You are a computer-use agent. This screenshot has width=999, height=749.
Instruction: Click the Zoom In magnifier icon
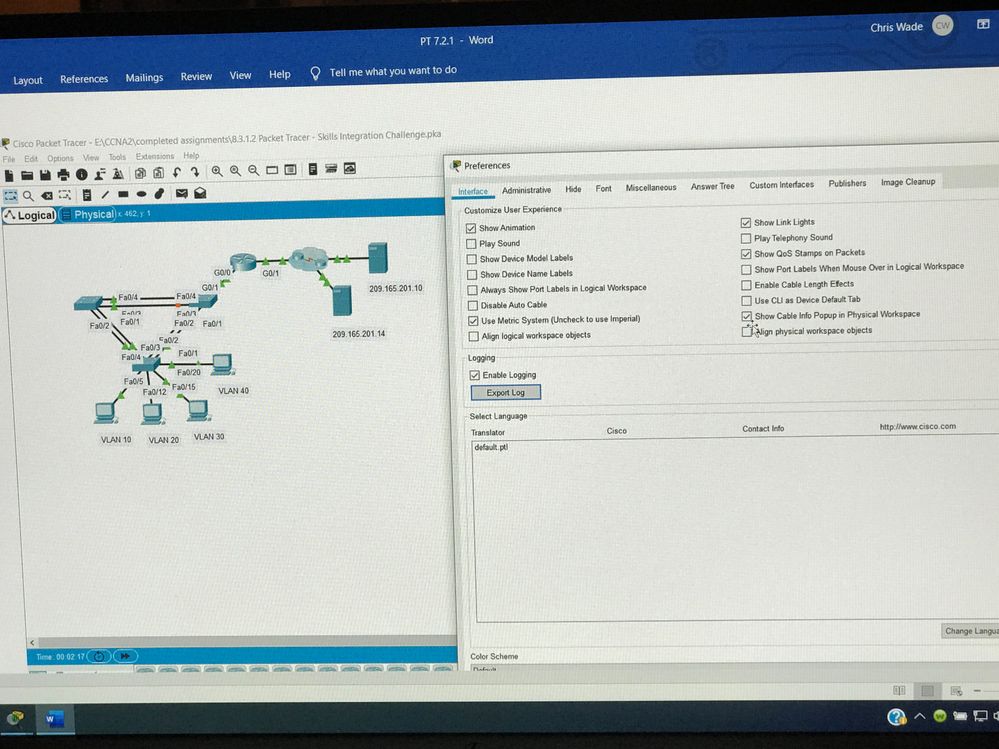pos(217,171)
